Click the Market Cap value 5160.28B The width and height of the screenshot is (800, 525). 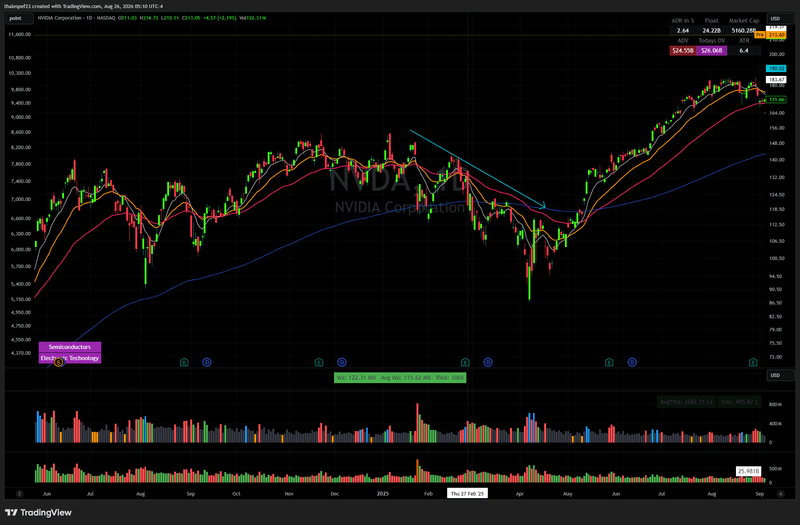tap(744, 31)
